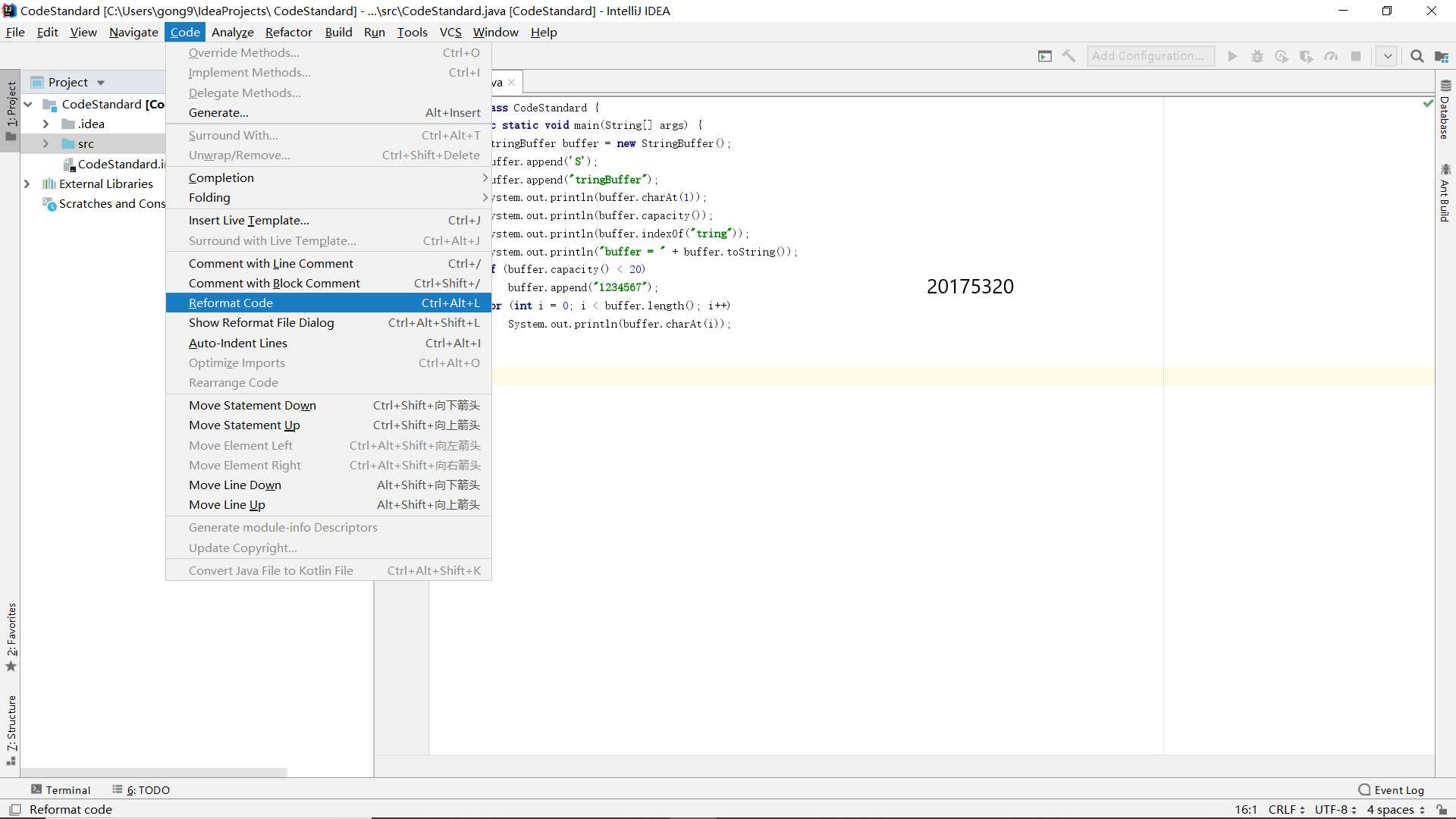
Task: Open the Build menu
Action: (x=338, y=32)
